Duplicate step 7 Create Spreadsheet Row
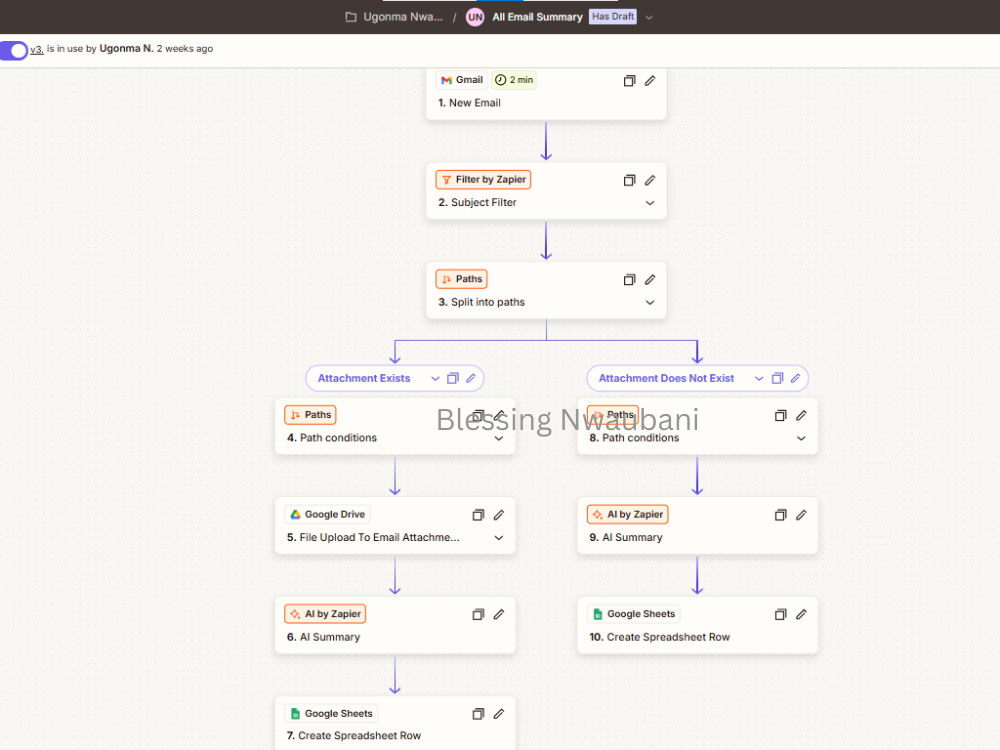 pos(478,714)
